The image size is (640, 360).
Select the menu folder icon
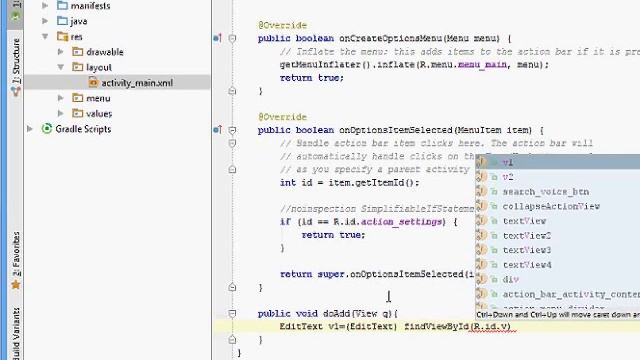[x=78, y=98]
